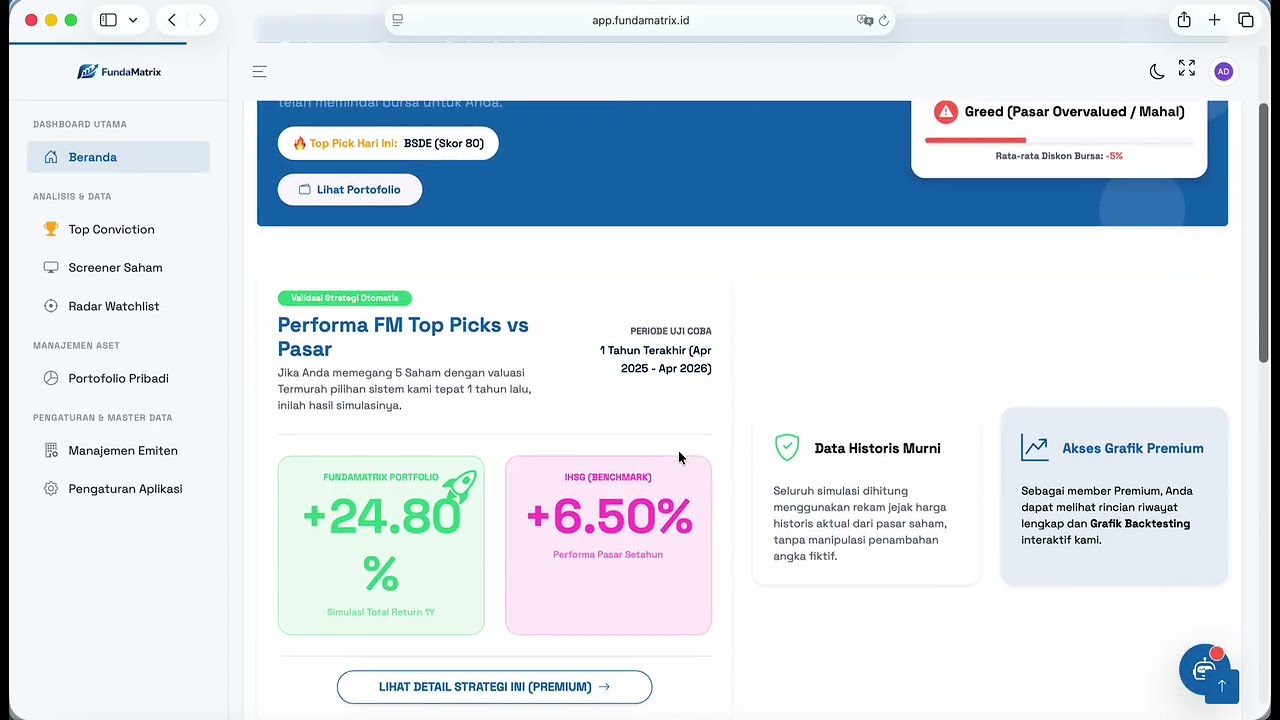Viewport: 1280px width, 720px height.
Task: Click Performa Pasar Setahun text
Action: click(608, 554)
